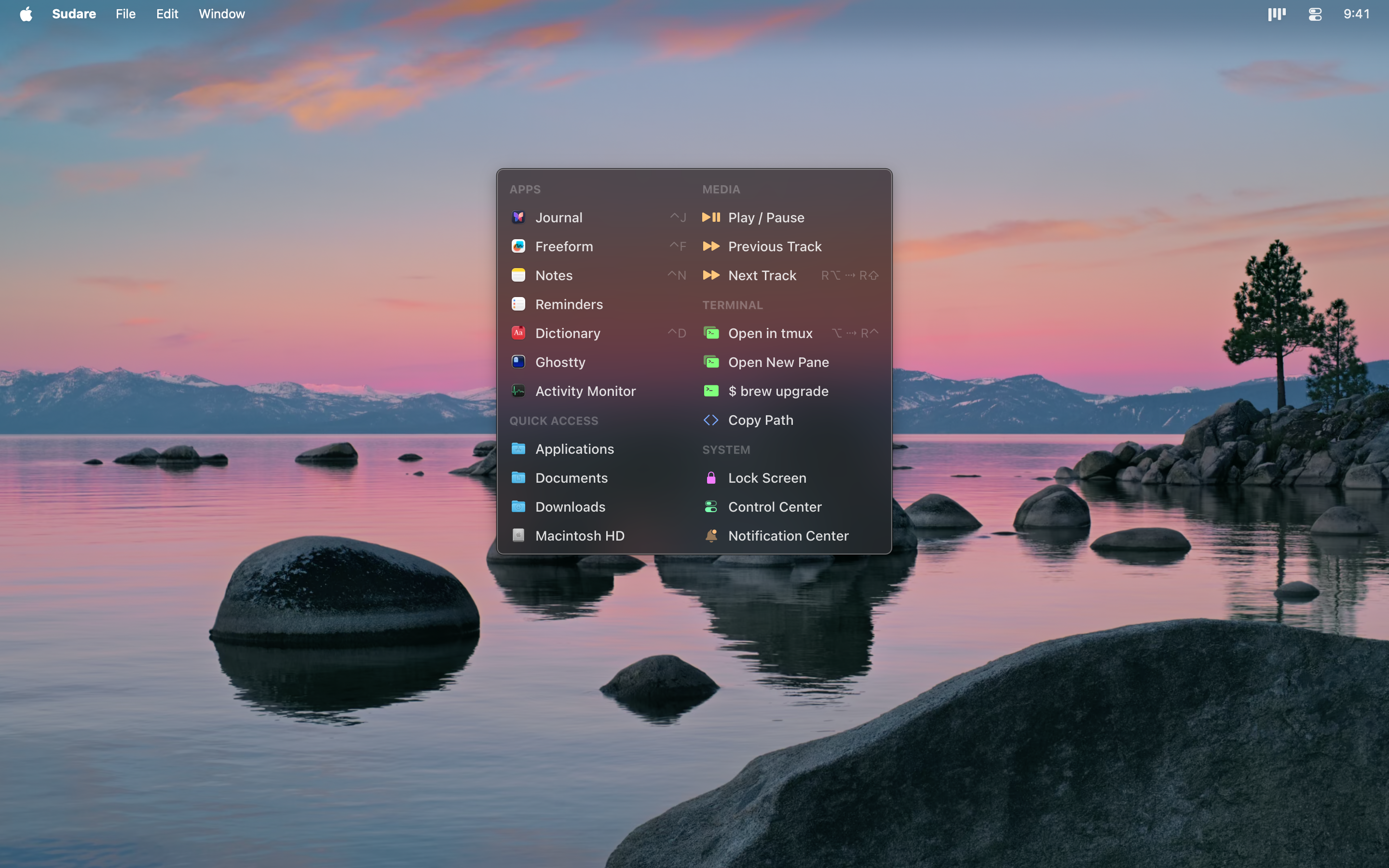
Task: Open the Journal app icon
Action: pyautogui.click(x=517, y=217)
